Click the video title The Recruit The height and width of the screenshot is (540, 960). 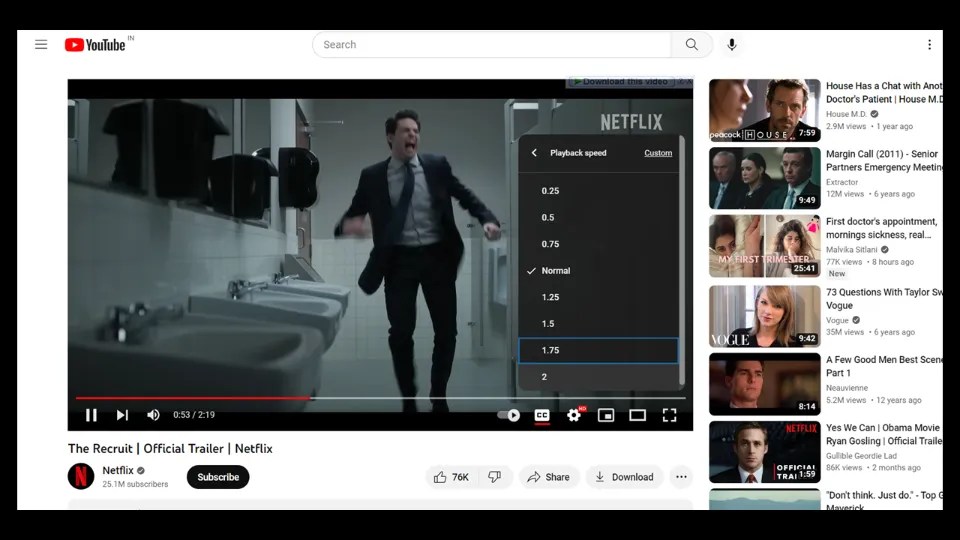[x=170, y=449]
